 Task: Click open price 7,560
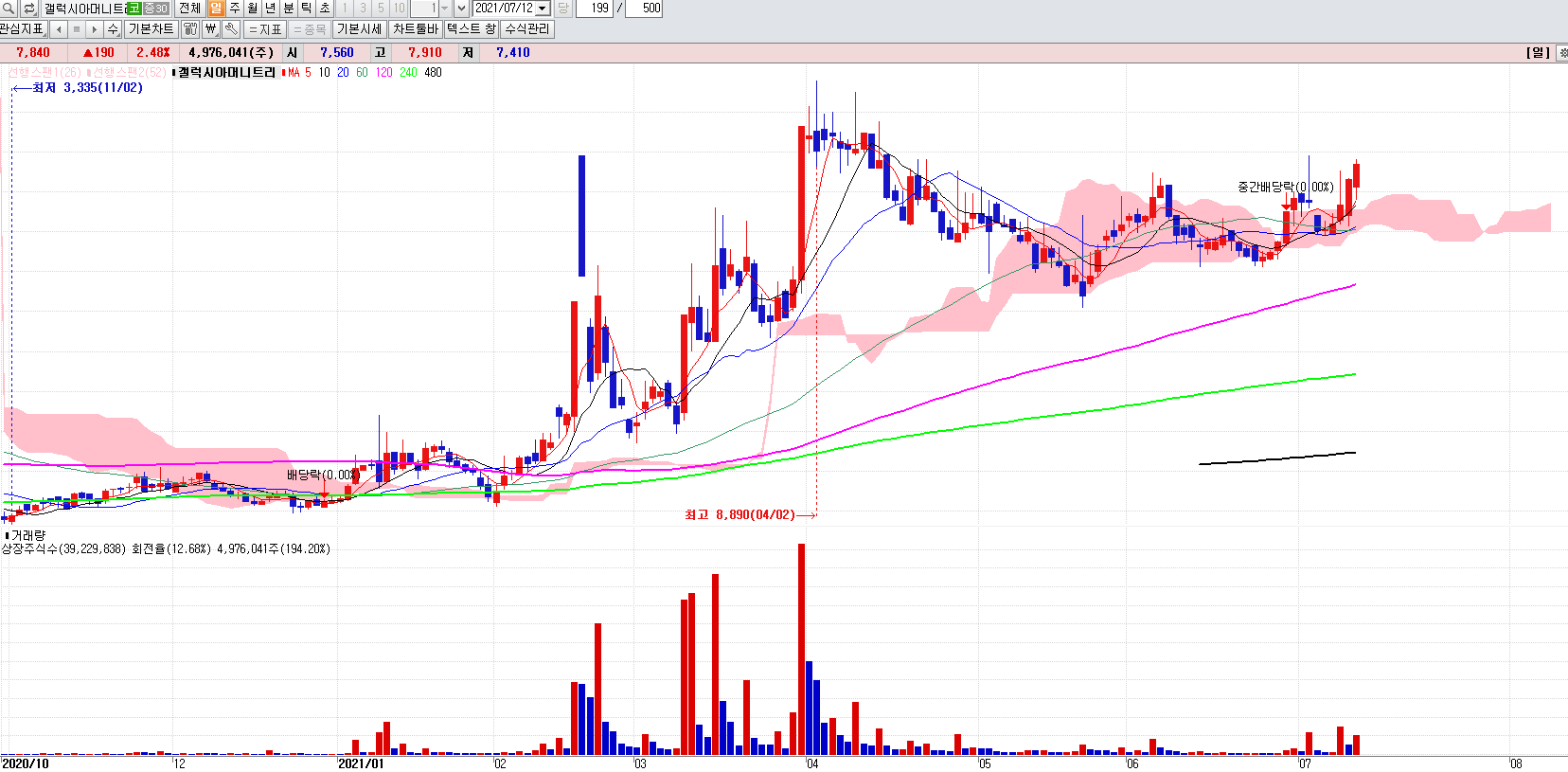[336, 53]
